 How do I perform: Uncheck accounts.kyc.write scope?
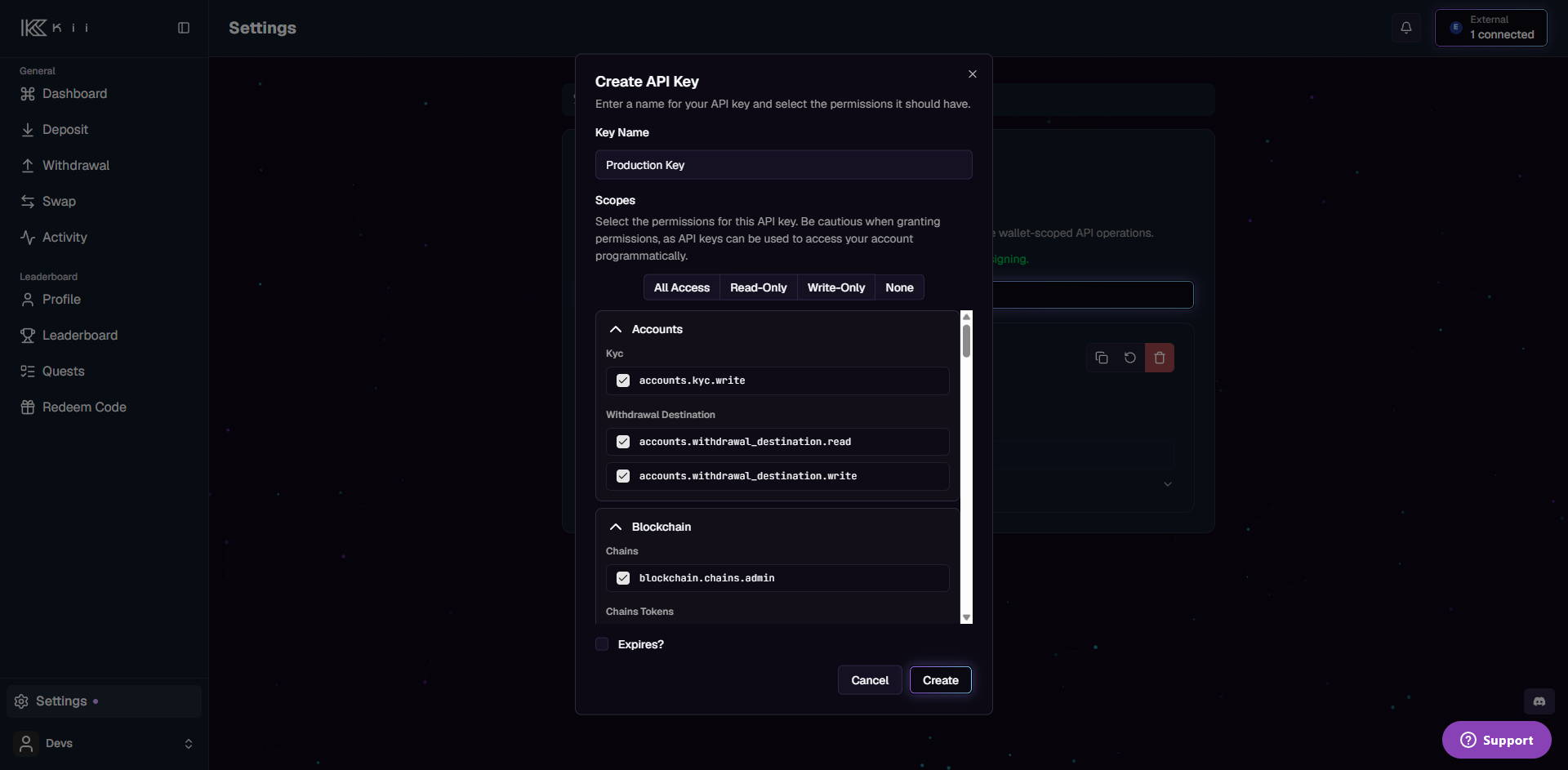click(x=623, y=381)
